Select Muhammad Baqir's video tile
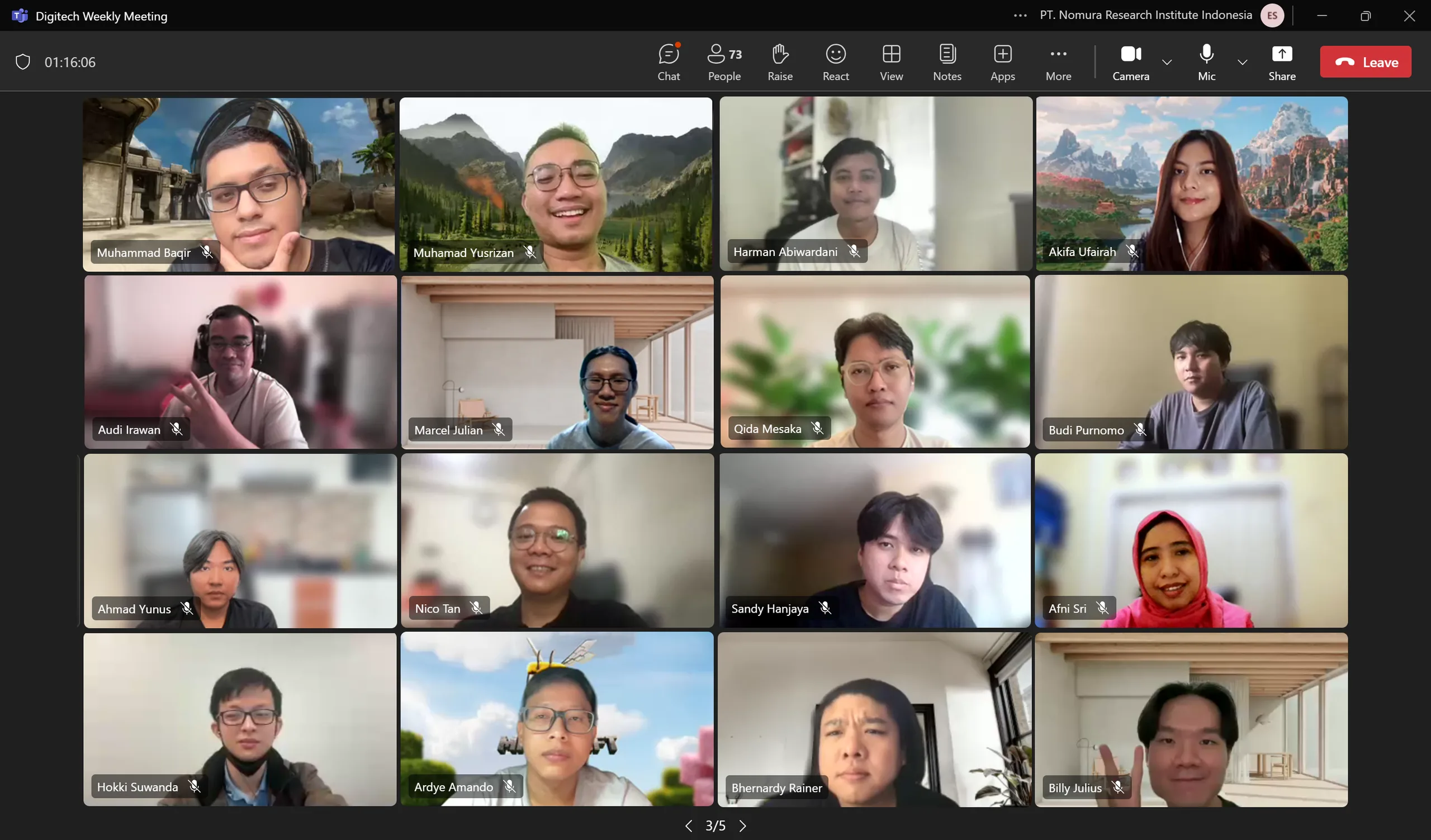The width and height of the screenshot is (1431, 840). 239,184
